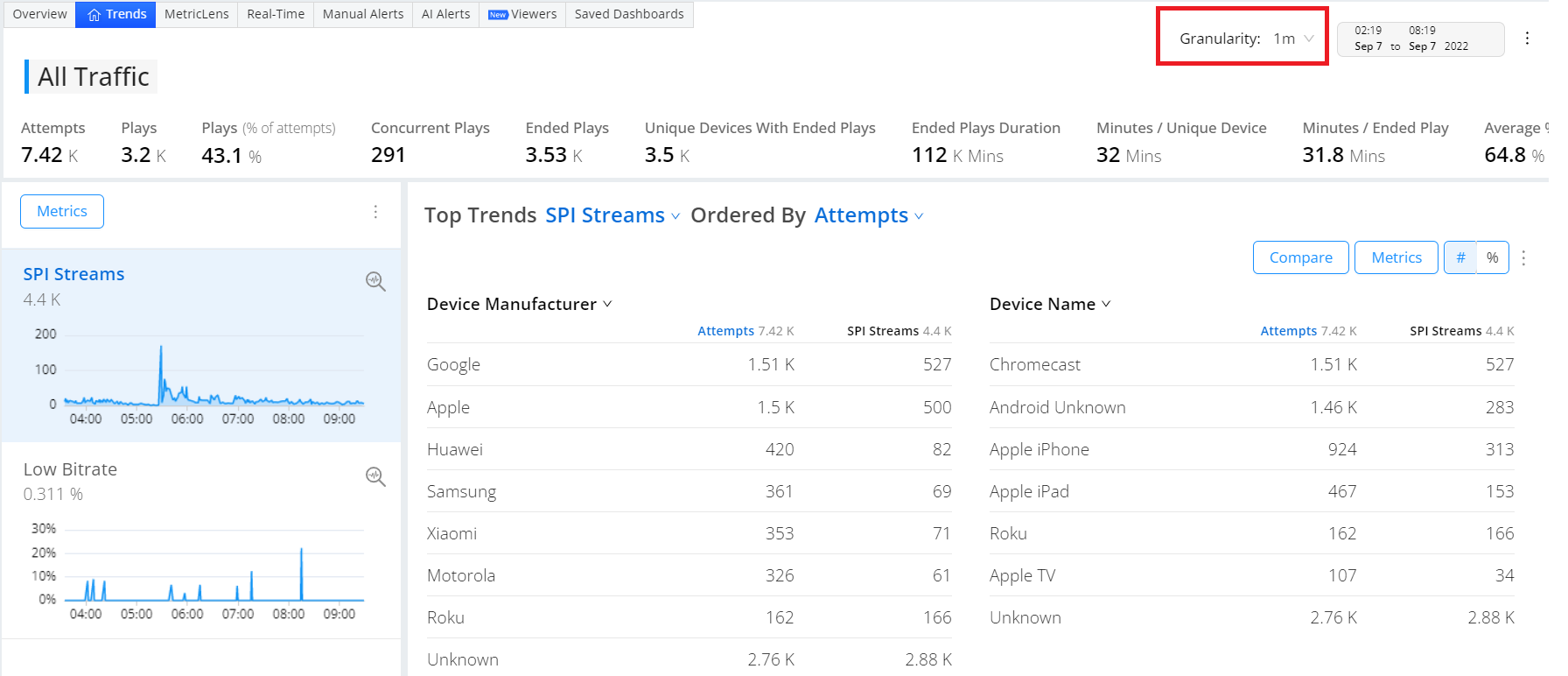Zoom into the SPI Streams chart
This screenshot has height=676, width=1568.
pyautogui.click(x=375, y=281)
